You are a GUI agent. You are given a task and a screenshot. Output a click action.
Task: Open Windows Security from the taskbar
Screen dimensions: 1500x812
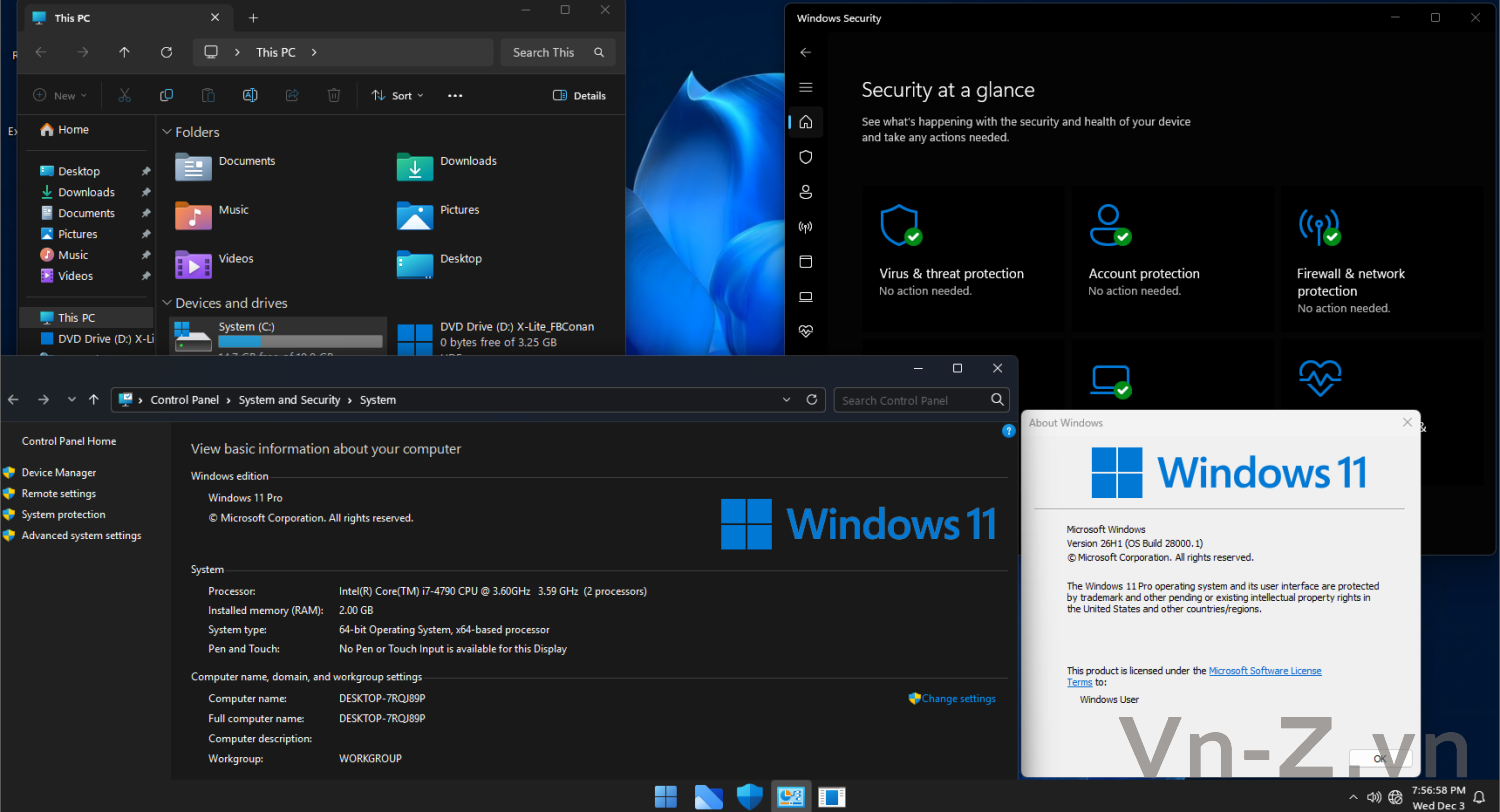pos(750,796)
